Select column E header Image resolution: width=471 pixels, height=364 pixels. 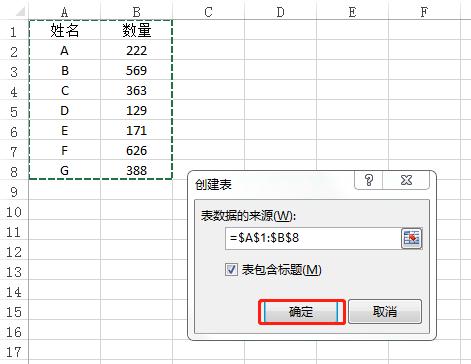(352, 12)
